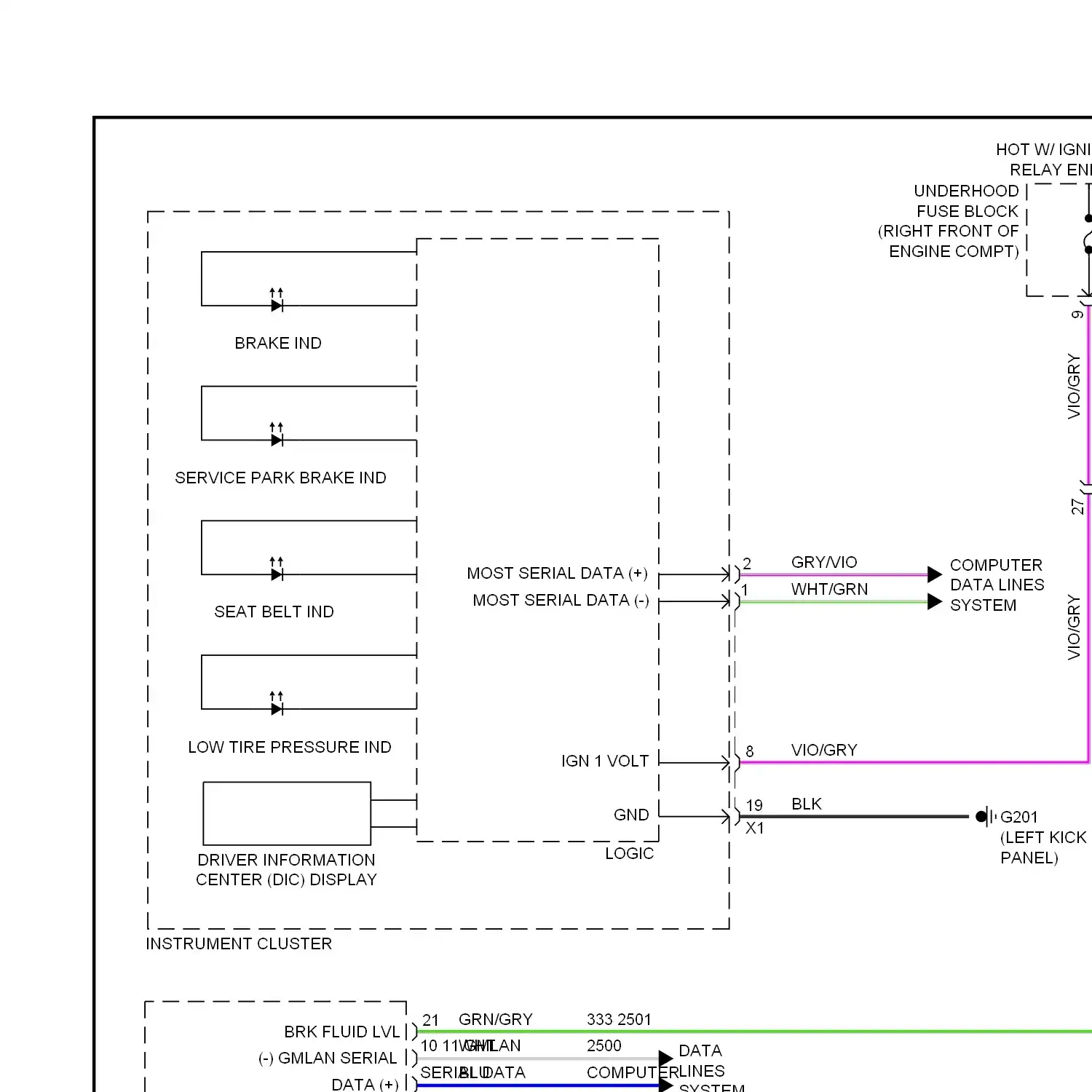Click the BLK wire label
Viewport: 1092px width, 1092px height.
(807, 804)
